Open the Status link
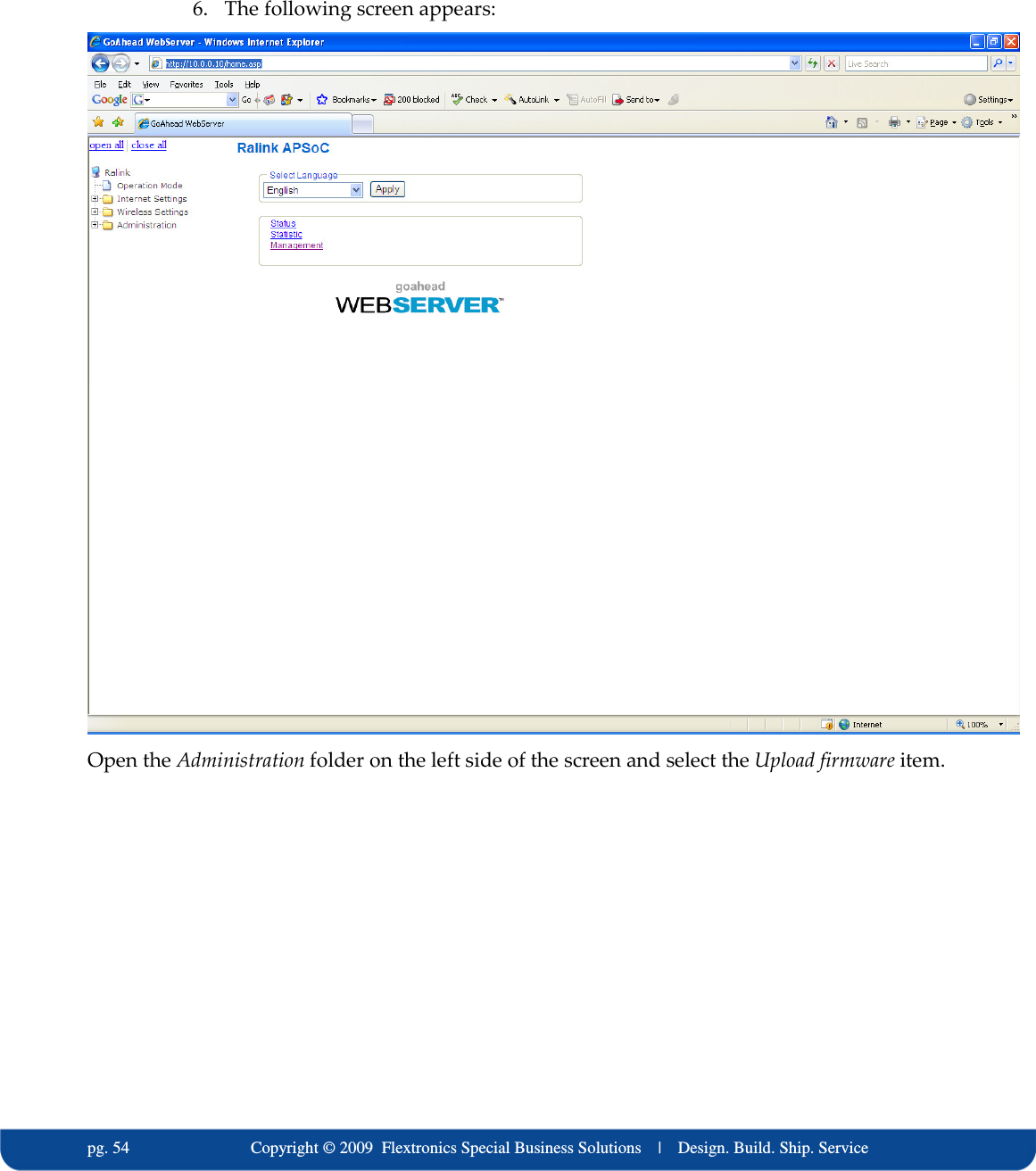 tap(282, 223)
